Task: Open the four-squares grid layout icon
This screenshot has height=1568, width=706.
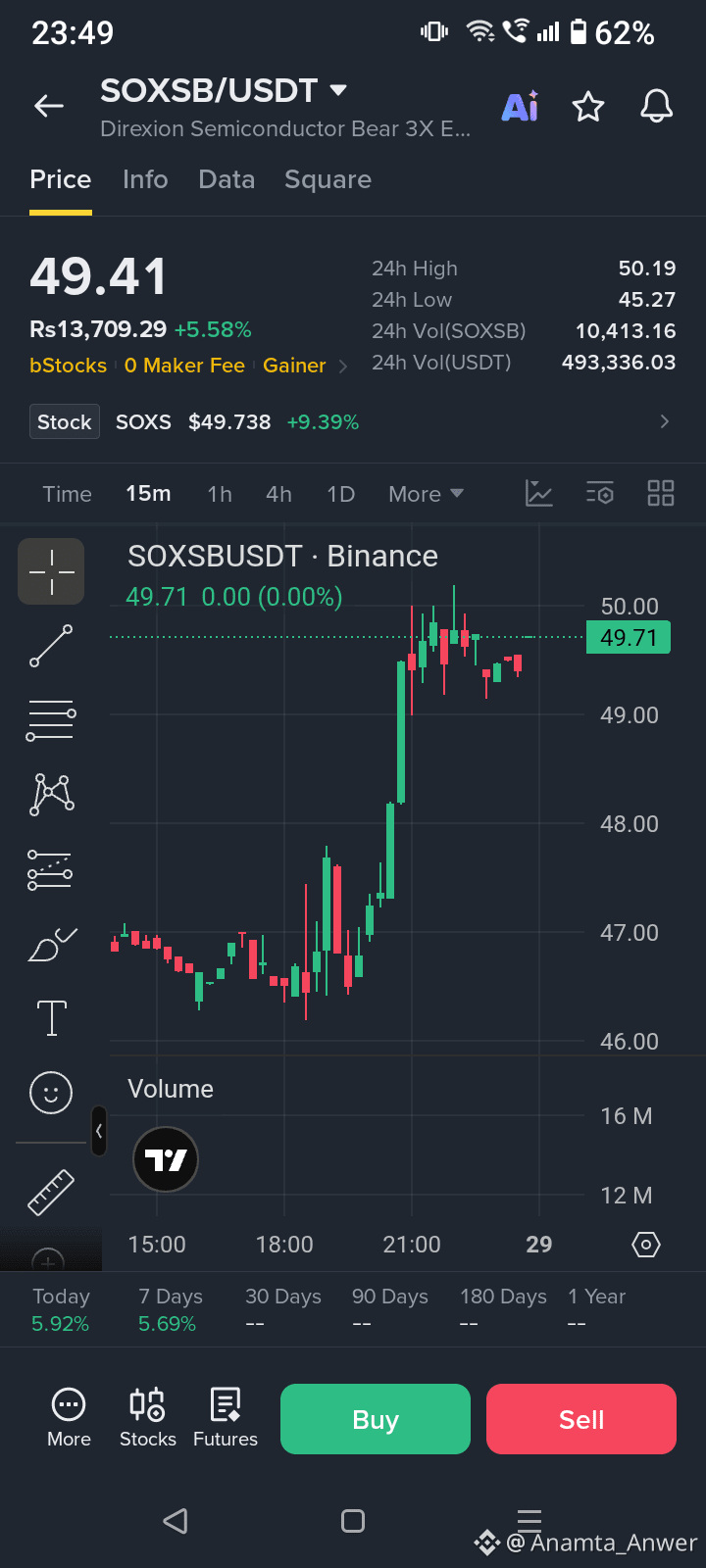Action: [x=661, y=493]
